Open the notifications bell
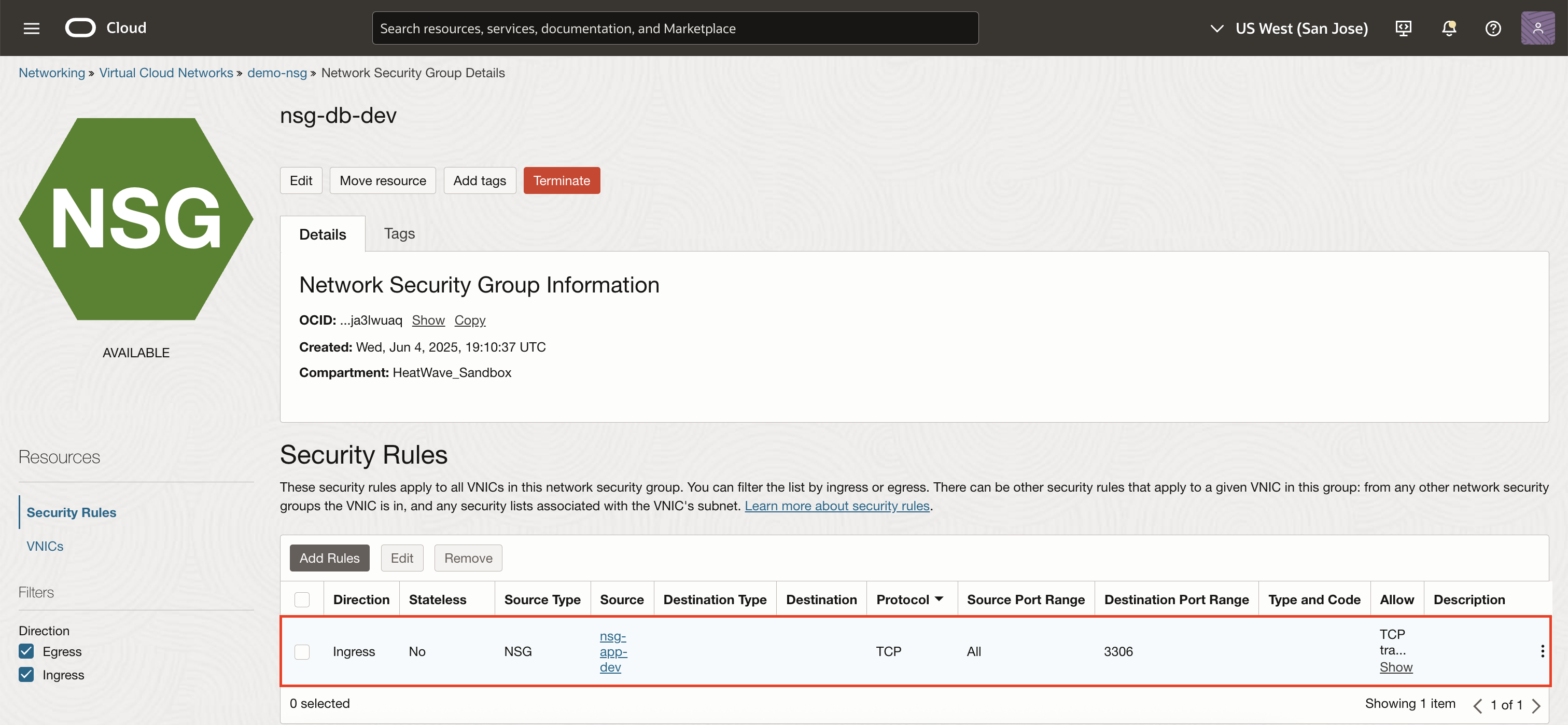 (x=1449, y=28)
